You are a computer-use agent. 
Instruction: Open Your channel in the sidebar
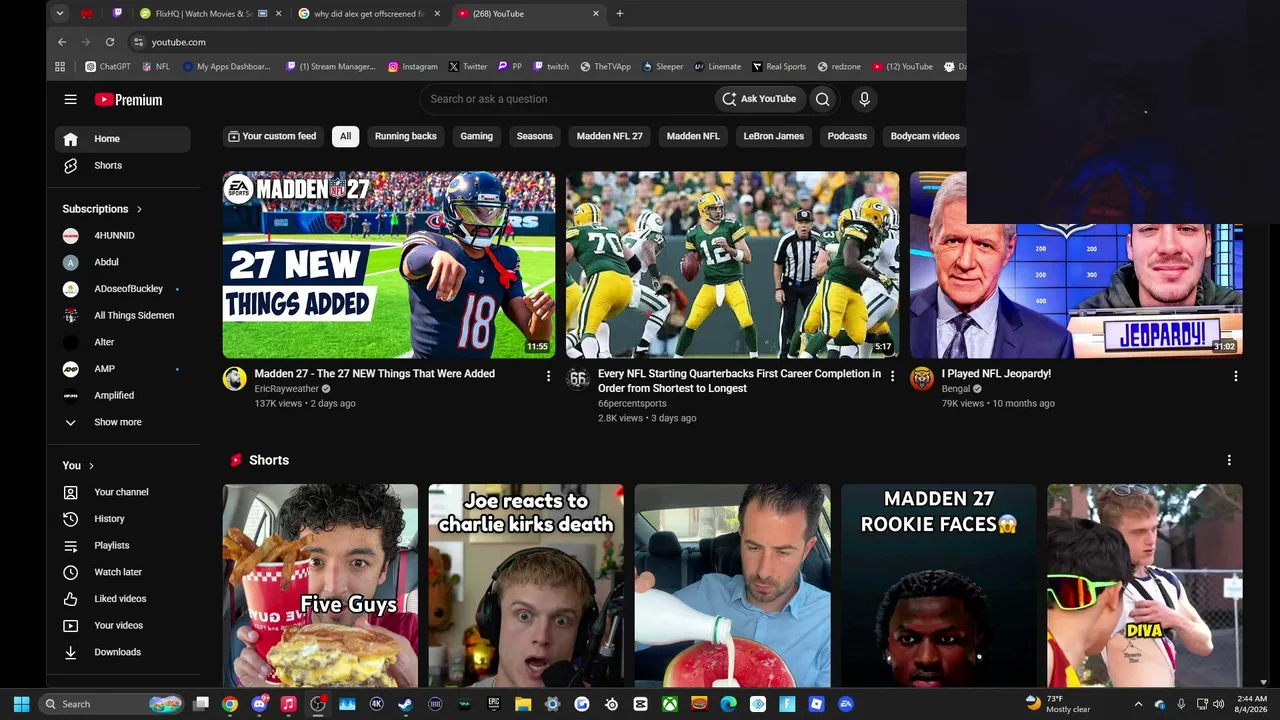click(122, 492)
